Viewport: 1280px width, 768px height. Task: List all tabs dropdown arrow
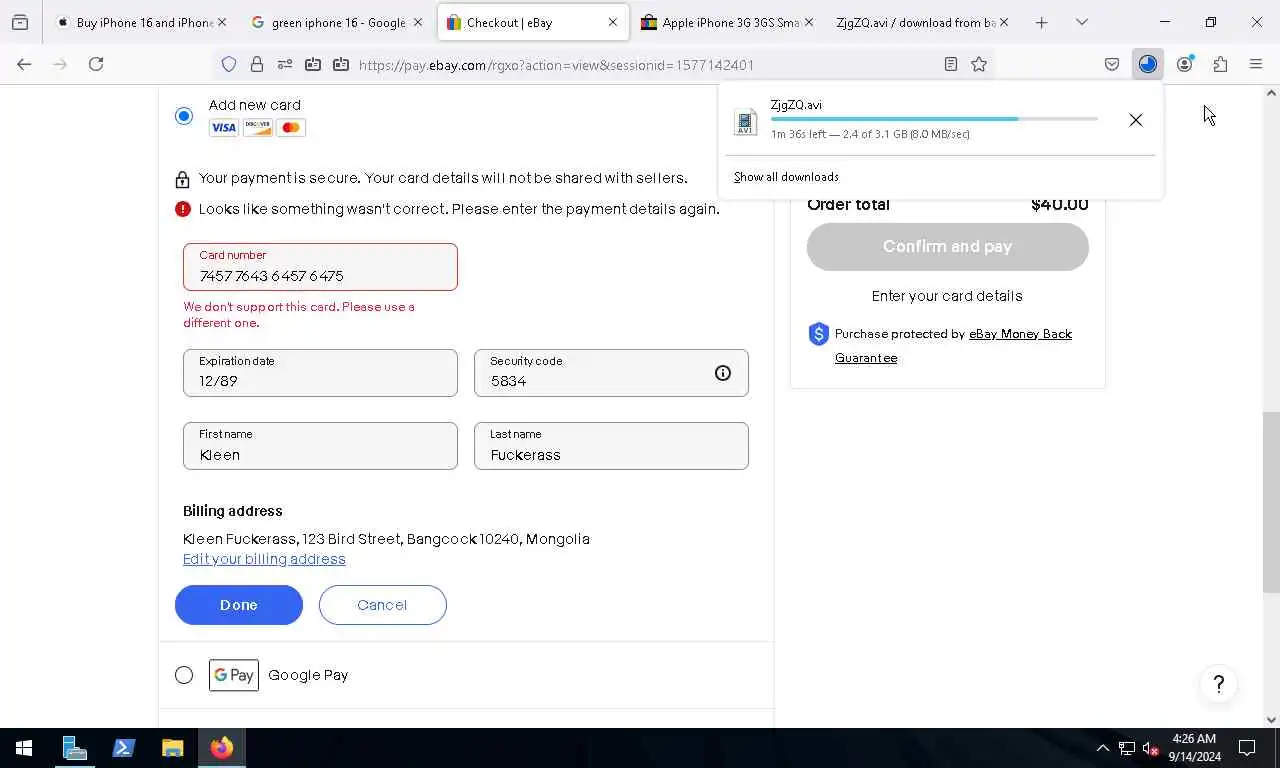(1081, 22)
